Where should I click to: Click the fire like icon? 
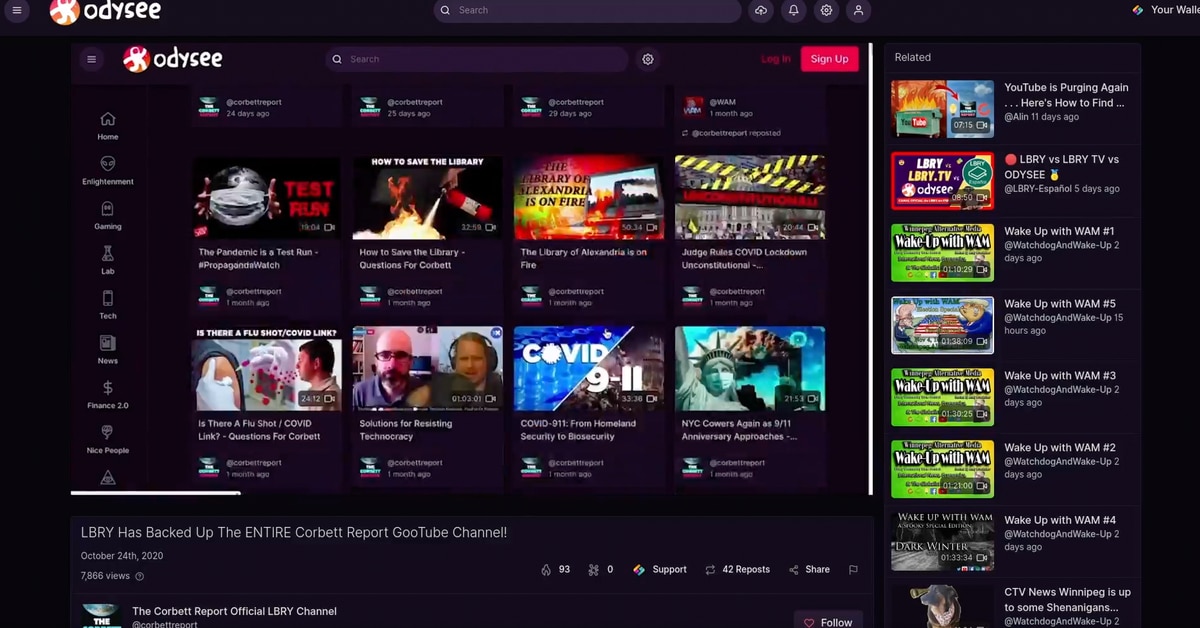pyautogui.click(x=546, y=570)
